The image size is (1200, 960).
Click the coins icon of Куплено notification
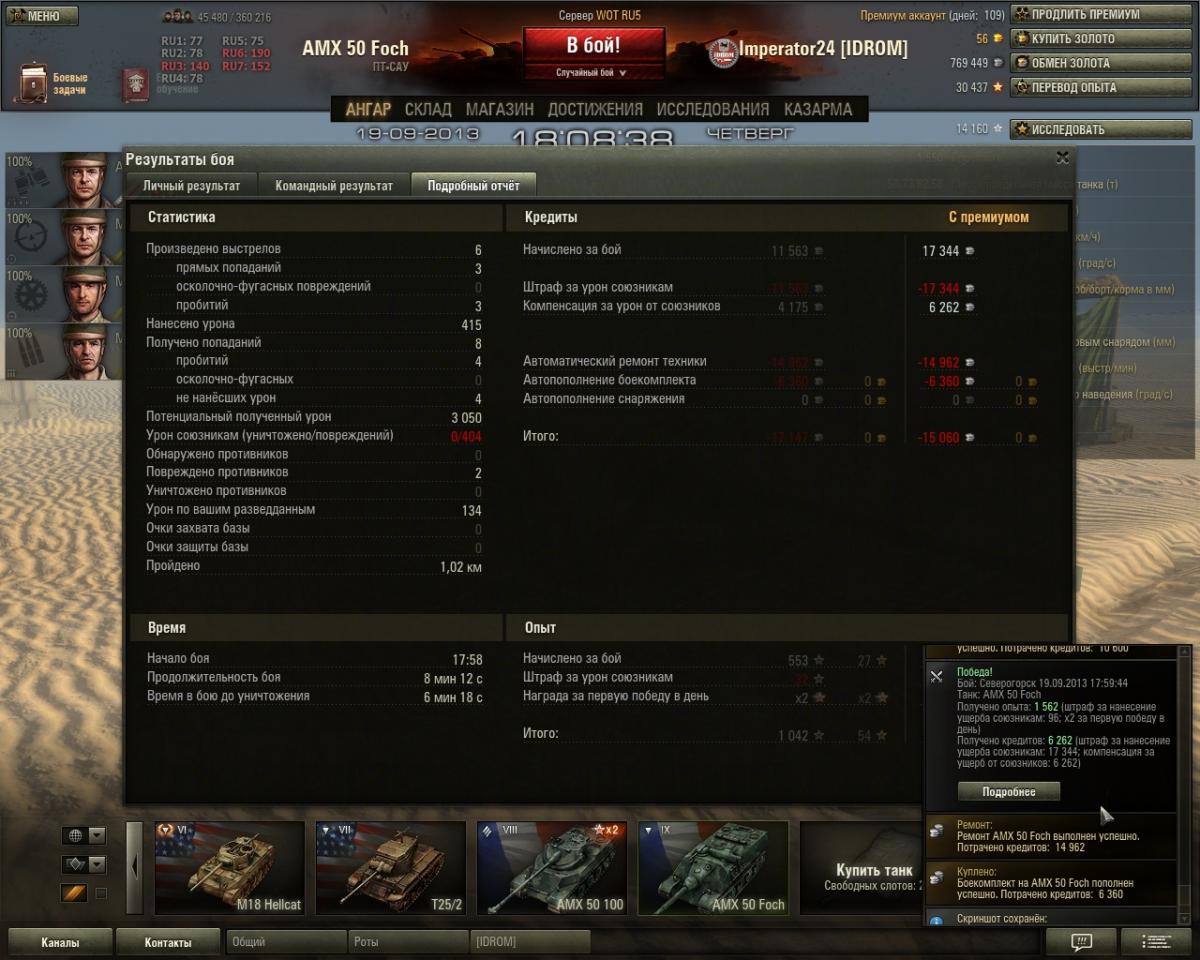pyautogui.click(x=936, y=877)
